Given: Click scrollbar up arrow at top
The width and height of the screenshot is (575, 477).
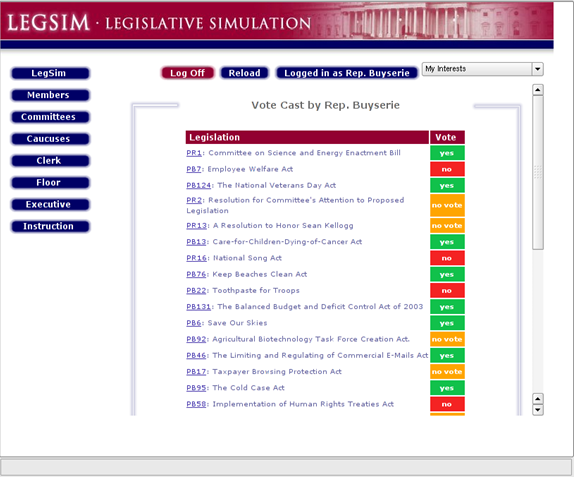Looking at the screenshot, I should tap(538, 90).
